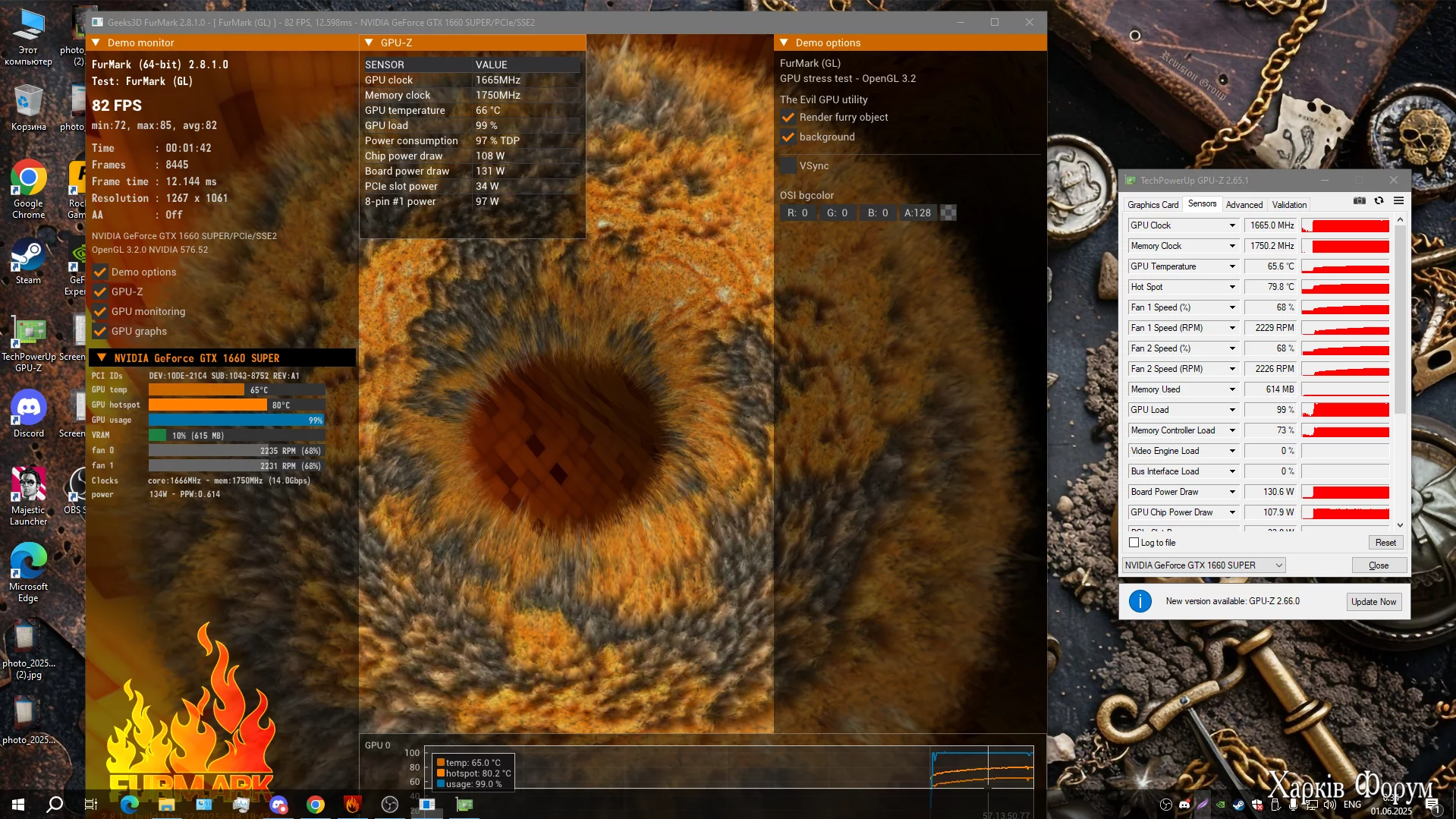Enable Log to file in GPU-Z

coord(1134,543)
